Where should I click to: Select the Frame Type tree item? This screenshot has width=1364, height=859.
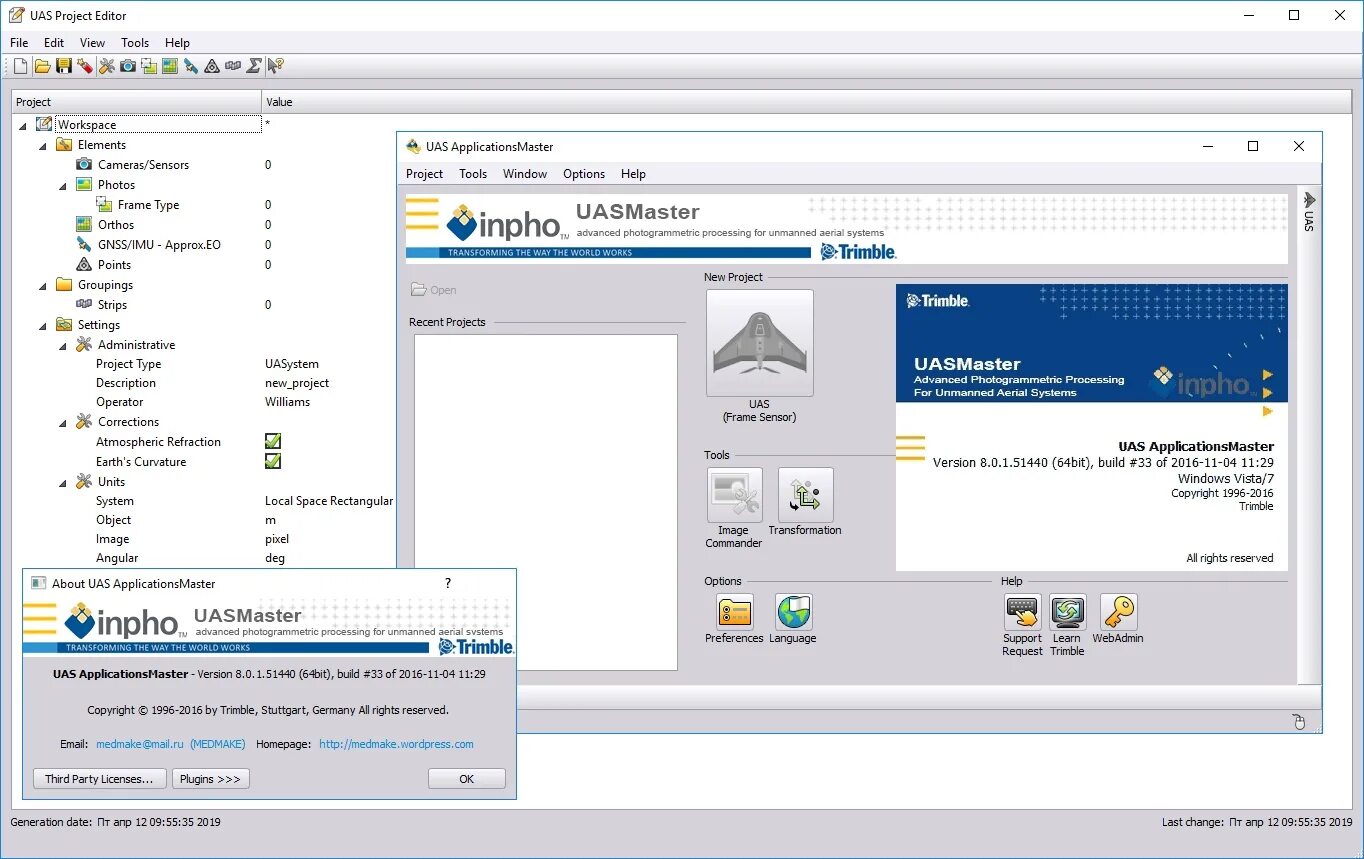coord(148,205)
